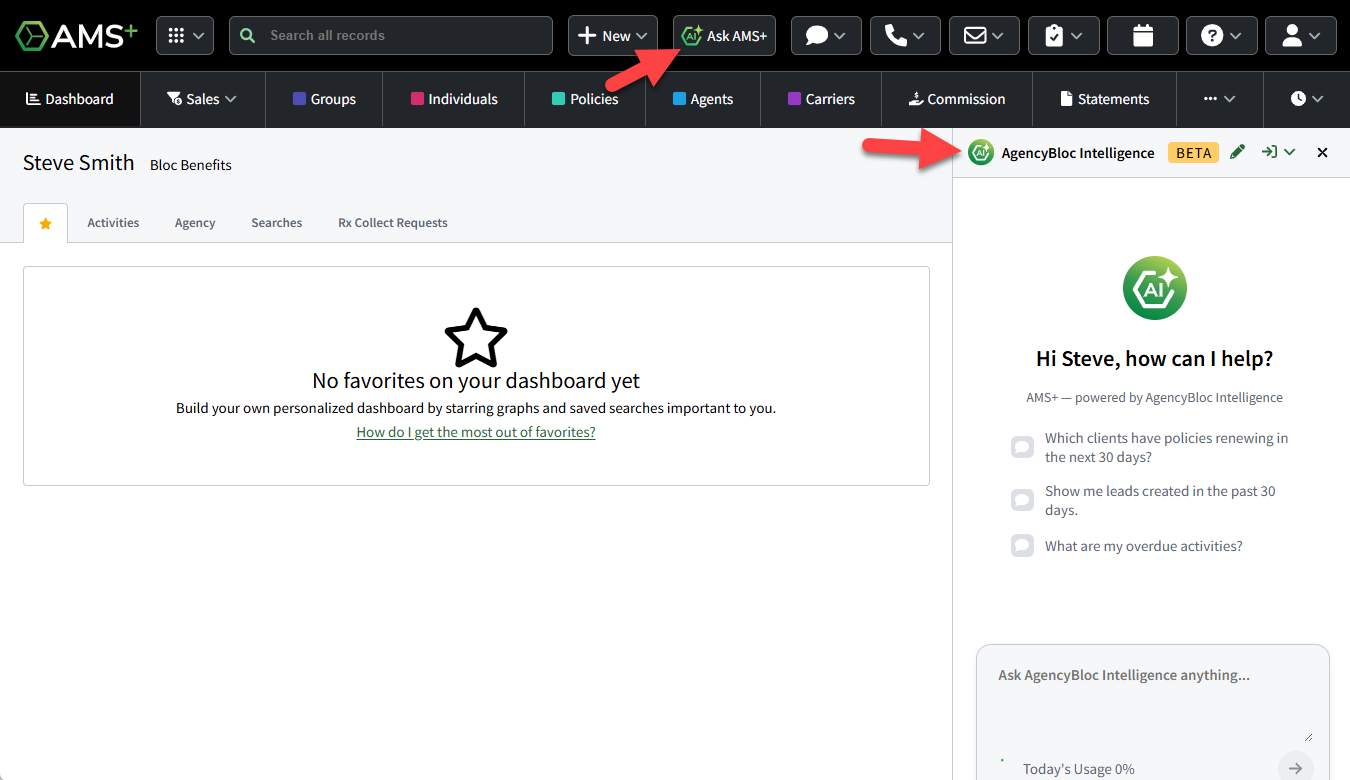Image resolution: width=1350 pixels, height=780 pixels.
Task: Open Groups in the nav bar
Action: [324, 99]
